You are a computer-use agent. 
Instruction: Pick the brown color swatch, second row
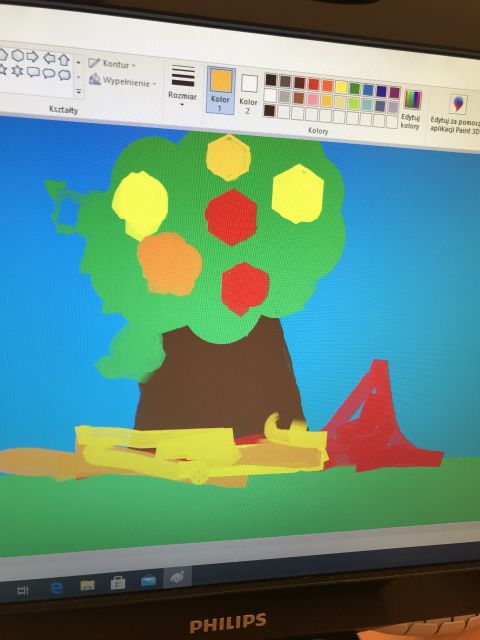coord(299,98)
